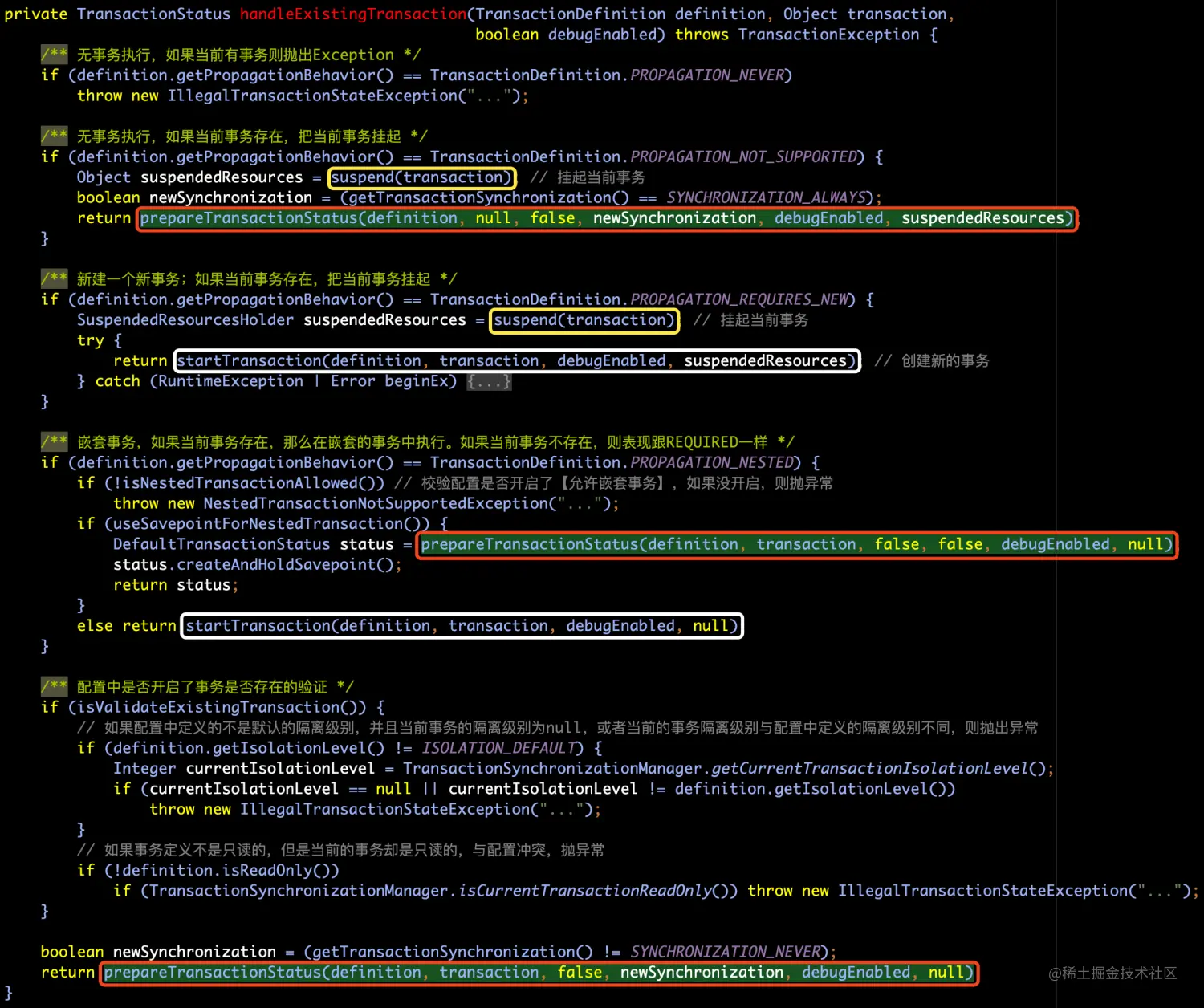Click suspend(transaction) on the SuspendedResourcesHolder line
Viewport: 1204px width, 1008px height.
point(584,320)
